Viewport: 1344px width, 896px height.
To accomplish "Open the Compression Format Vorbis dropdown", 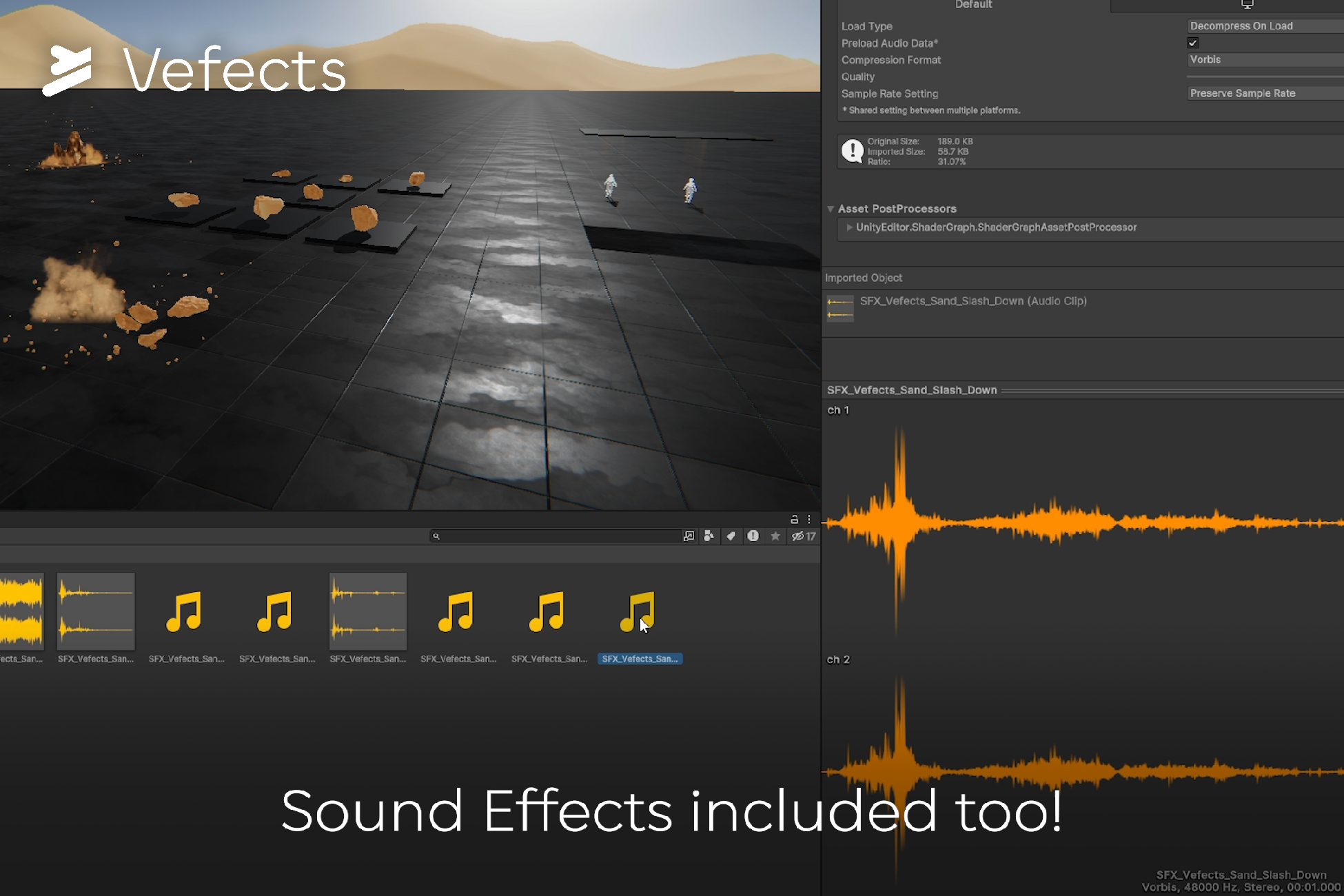I will pyautogui.click(x=1265, y=60).
